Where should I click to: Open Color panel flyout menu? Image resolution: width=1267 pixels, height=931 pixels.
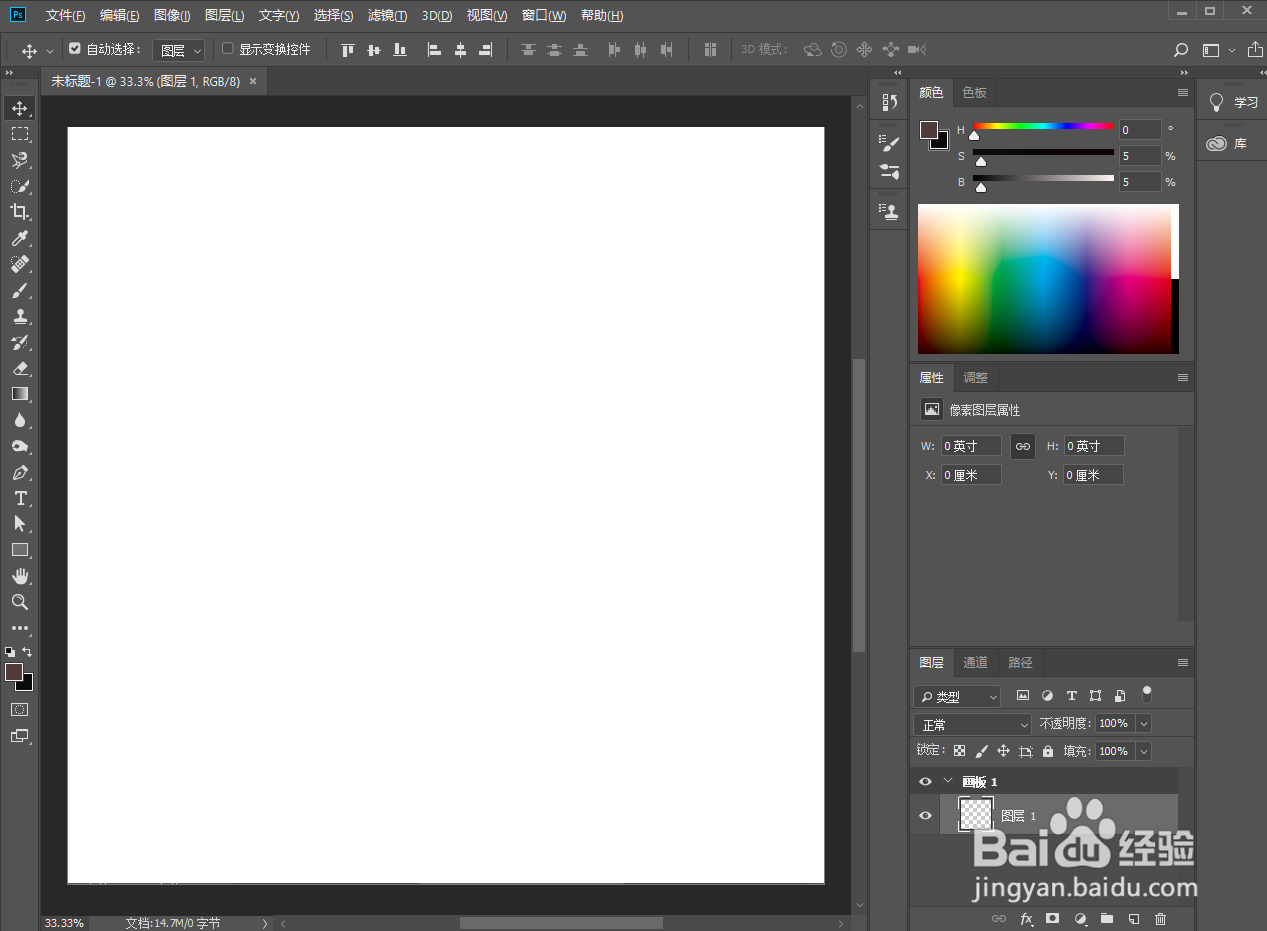[1183, 92]
